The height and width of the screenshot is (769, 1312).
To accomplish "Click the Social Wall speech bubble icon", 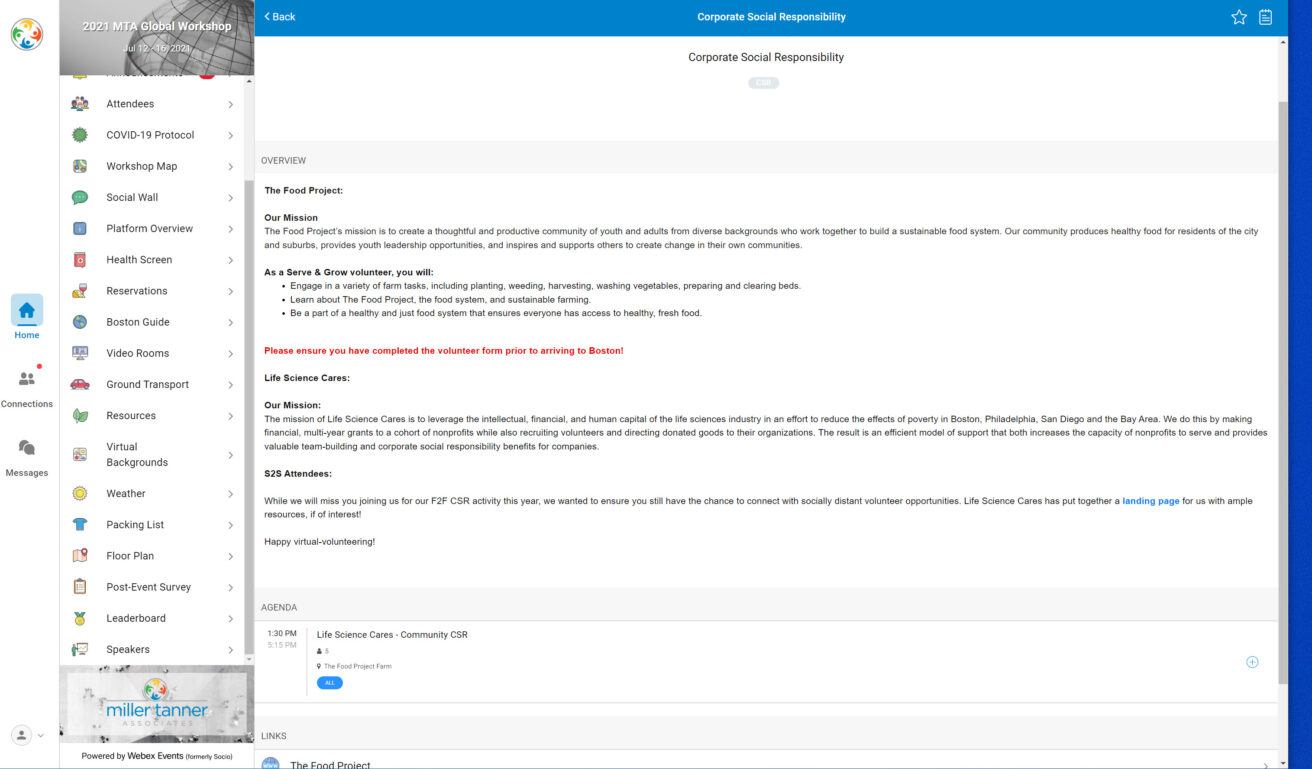I will (x=80, y=197).
